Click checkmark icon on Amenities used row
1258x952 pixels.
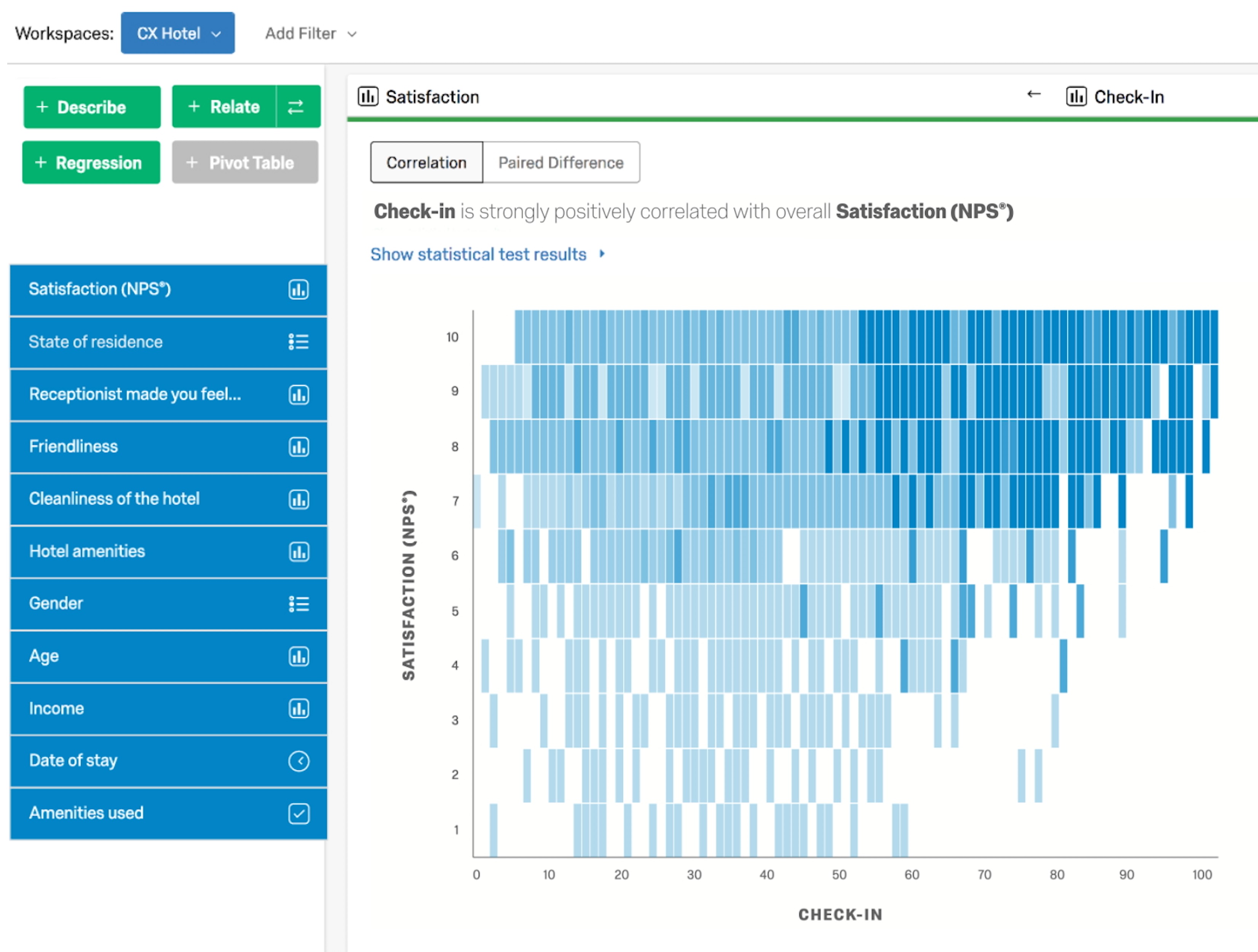tap(298, 813)
